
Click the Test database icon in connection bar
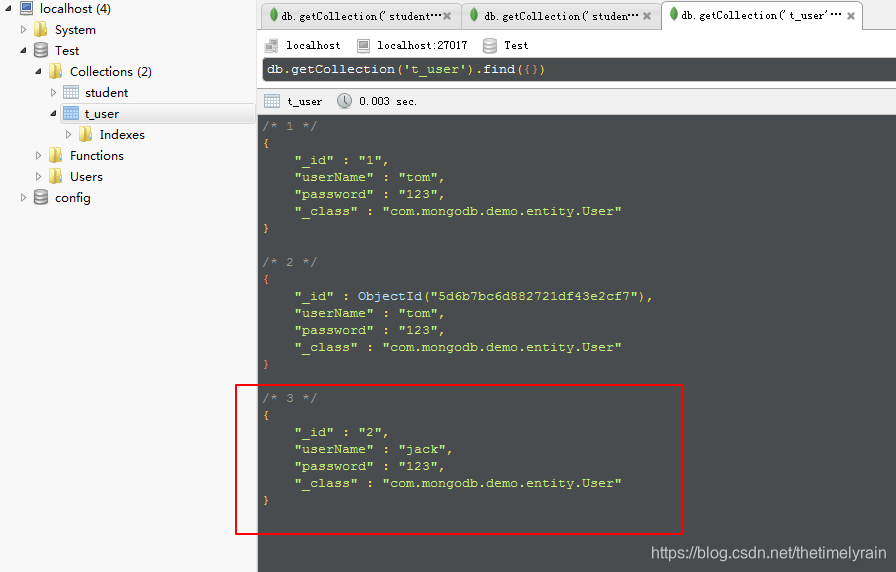(x=490, y=46)
